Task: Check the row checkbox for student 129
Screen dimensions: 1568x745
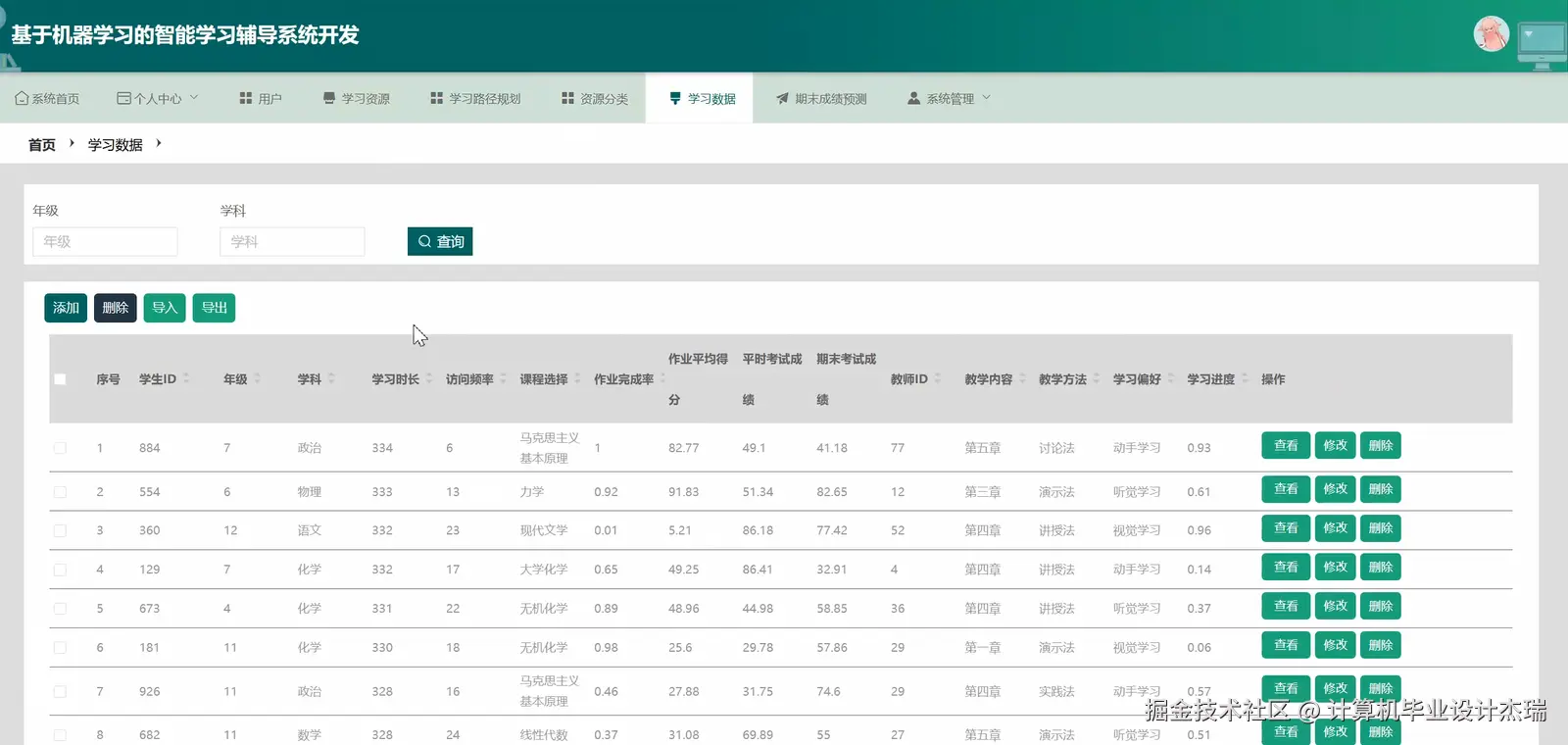Action: coord(60,570)
